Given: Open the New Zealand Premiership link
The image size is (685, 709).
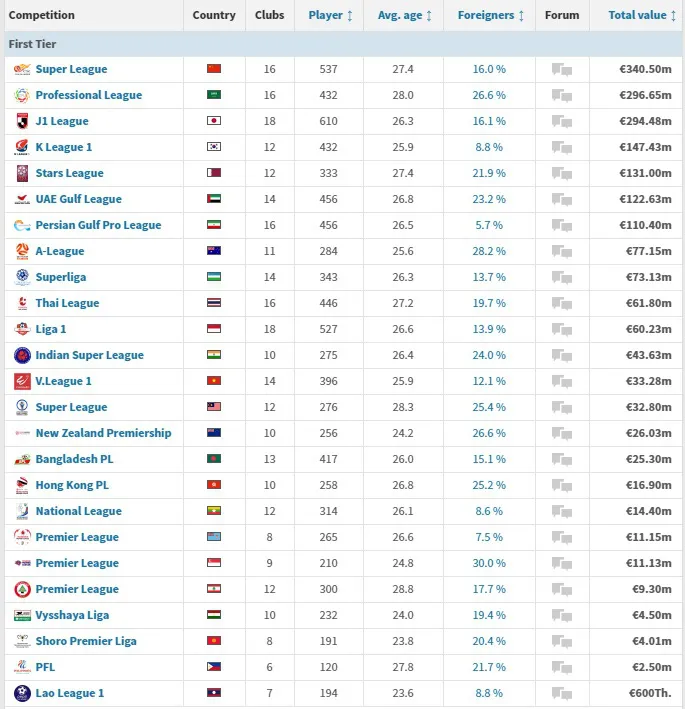Looking at the screenshot, I should (104, 433).
